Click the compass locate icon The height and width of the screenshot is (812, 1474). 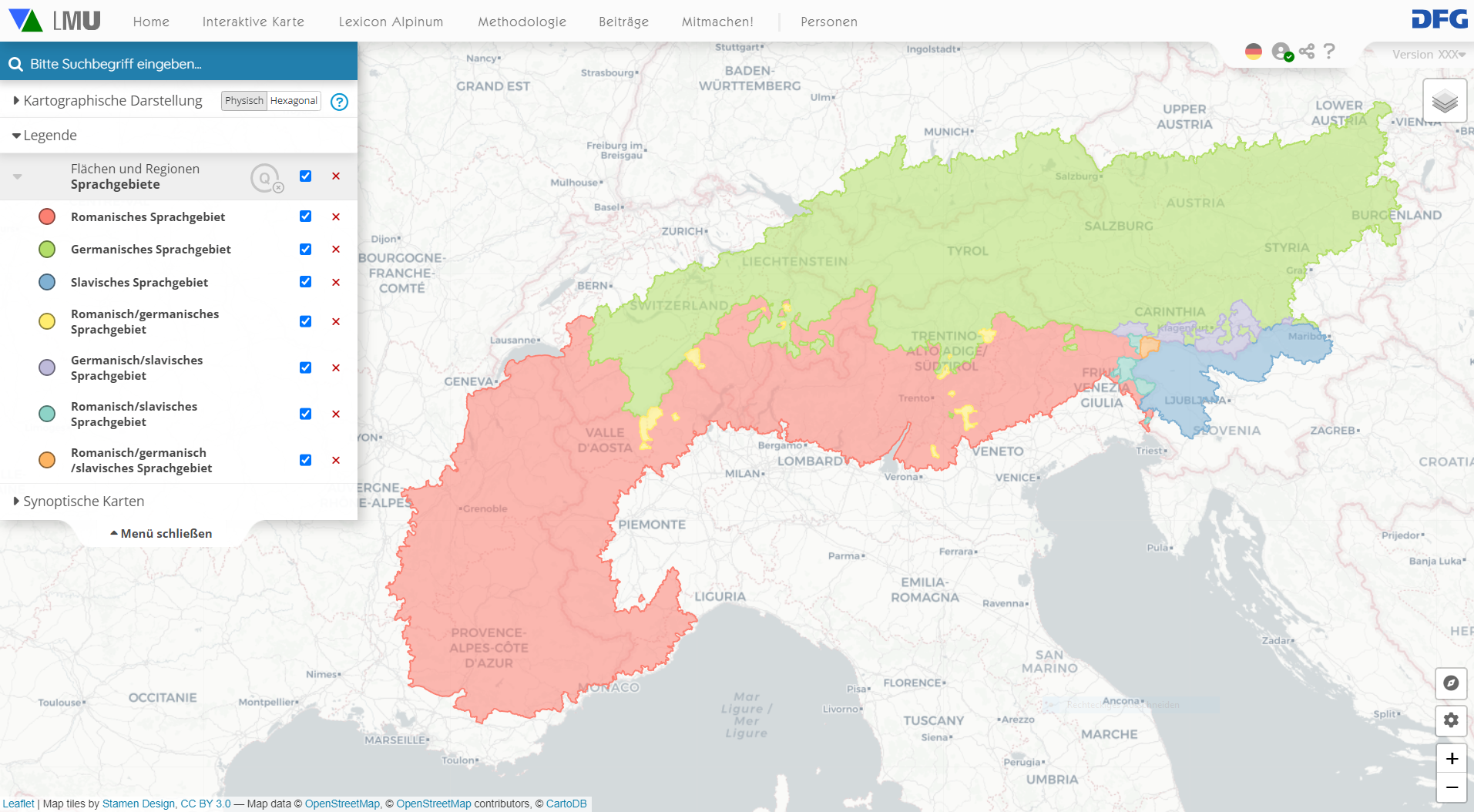coord(1451,683)
